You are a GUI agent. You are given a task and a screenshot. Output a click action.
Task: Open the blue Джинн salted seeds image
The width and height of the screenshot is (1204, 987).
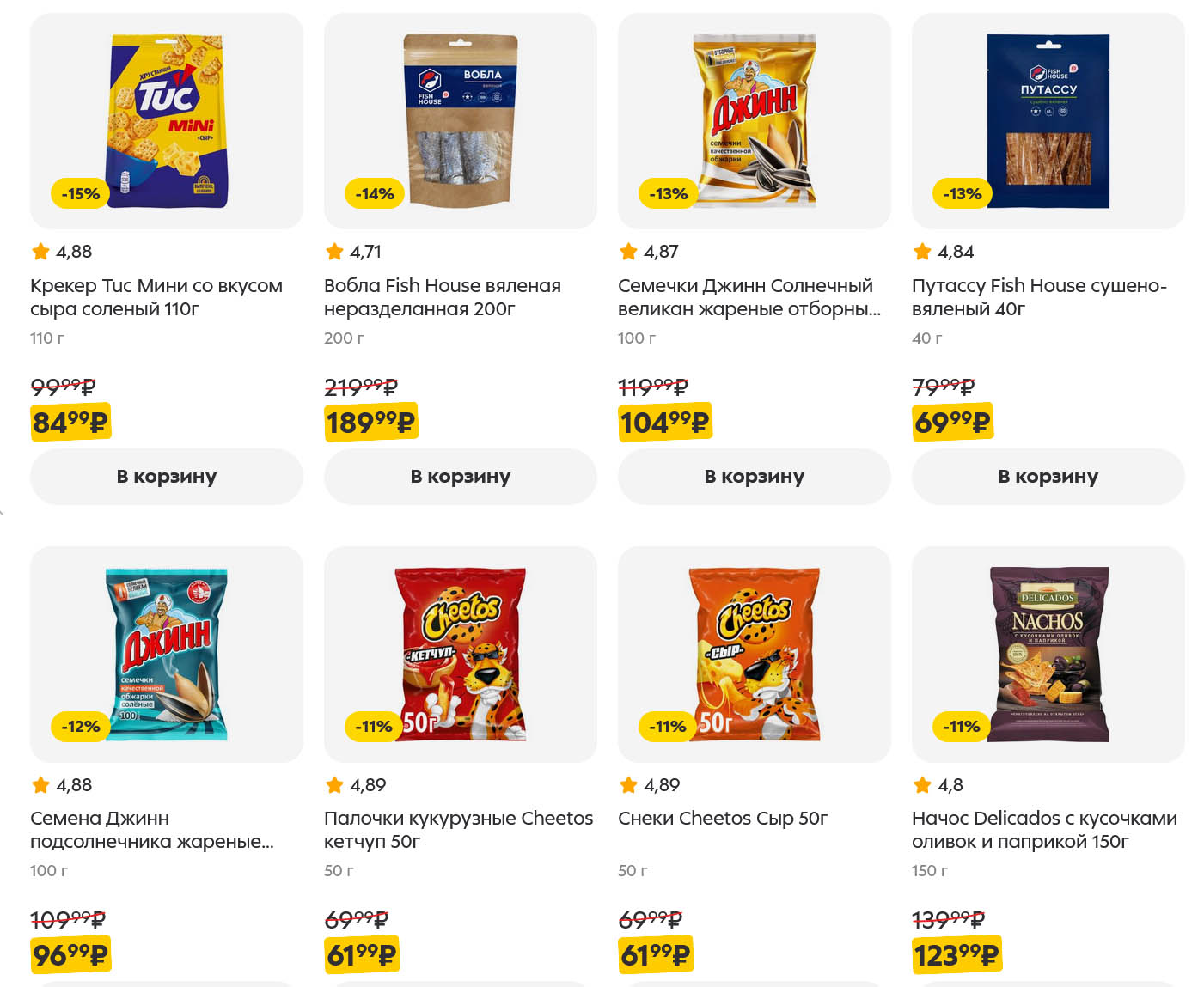coord(168,654)
